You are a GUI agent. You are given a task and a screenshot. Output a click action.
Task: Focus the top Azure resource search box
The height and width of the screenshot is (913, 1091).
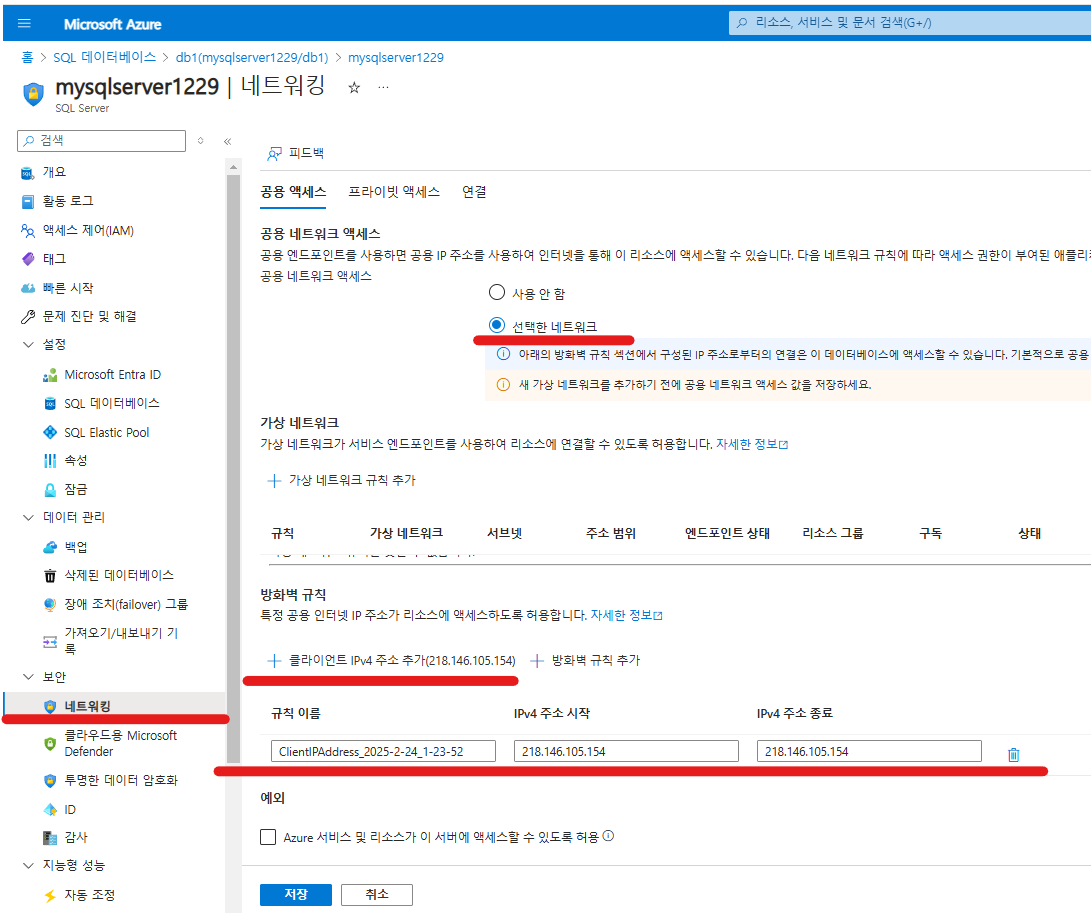pos(909,23)
